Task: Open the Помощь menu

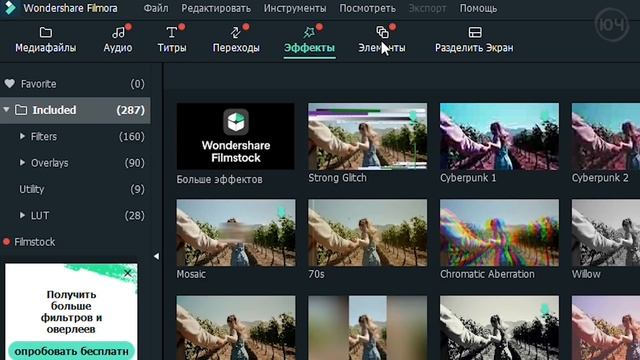Action: click(478, 8)
